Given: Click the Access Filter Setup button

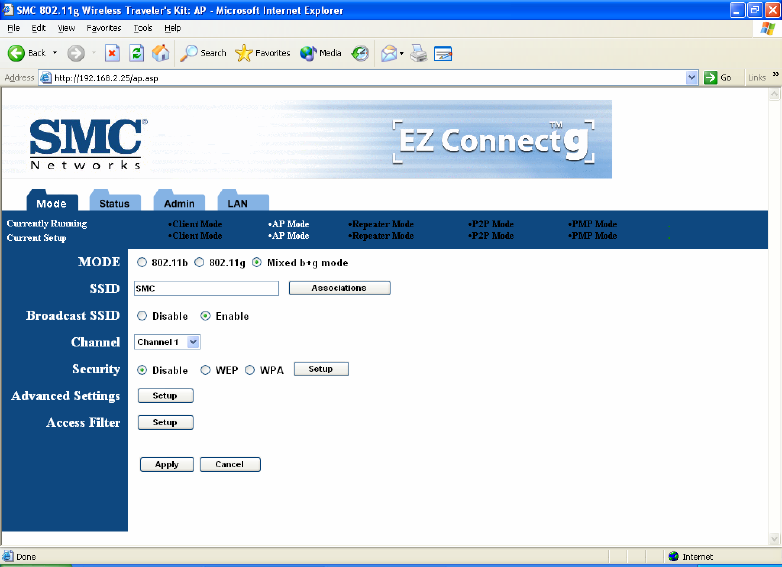Looking at the screenshot, I should click(166, 422).
